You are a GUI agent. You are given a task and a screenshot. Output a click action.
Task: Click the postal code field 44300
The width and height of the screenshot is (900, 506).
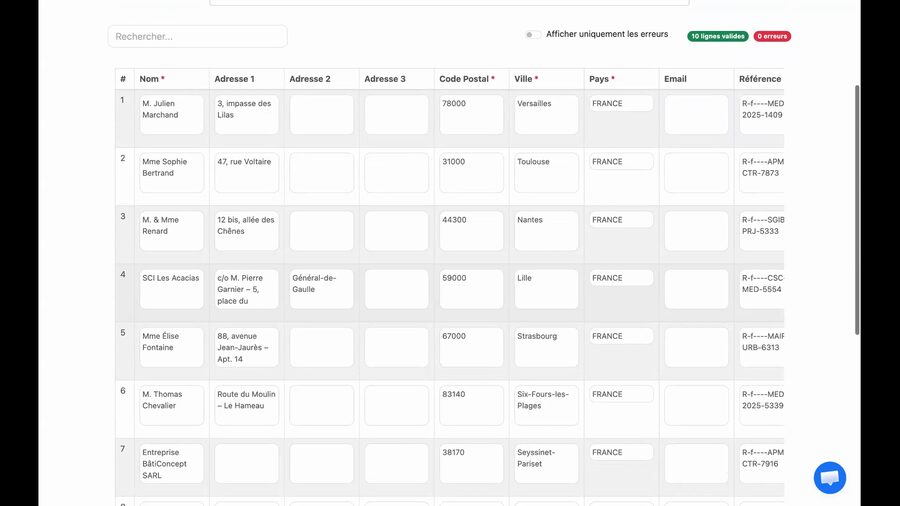click(x=471, y=230)
